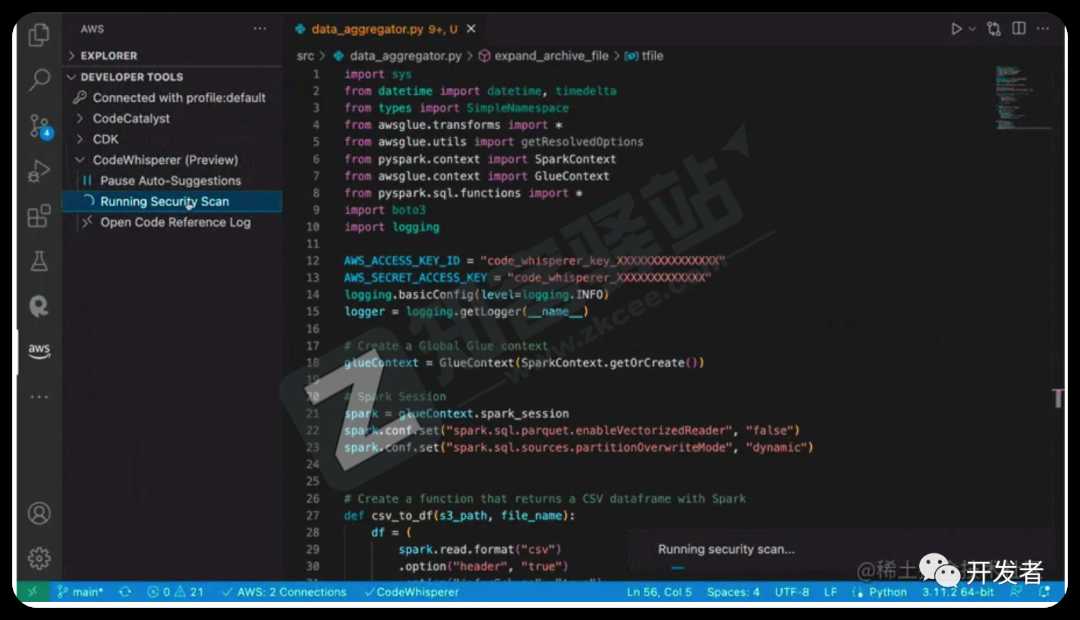Click the Accounts icon above Settings
Screen dimensions: 1080x620
point(39,513)
